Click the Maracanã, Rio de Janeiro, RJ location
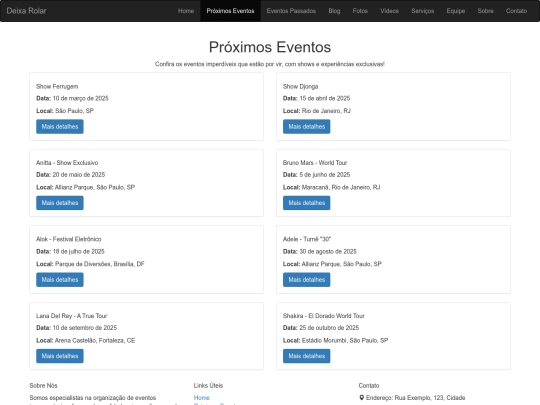Screen dimensions: 540x405 point(341,187)
